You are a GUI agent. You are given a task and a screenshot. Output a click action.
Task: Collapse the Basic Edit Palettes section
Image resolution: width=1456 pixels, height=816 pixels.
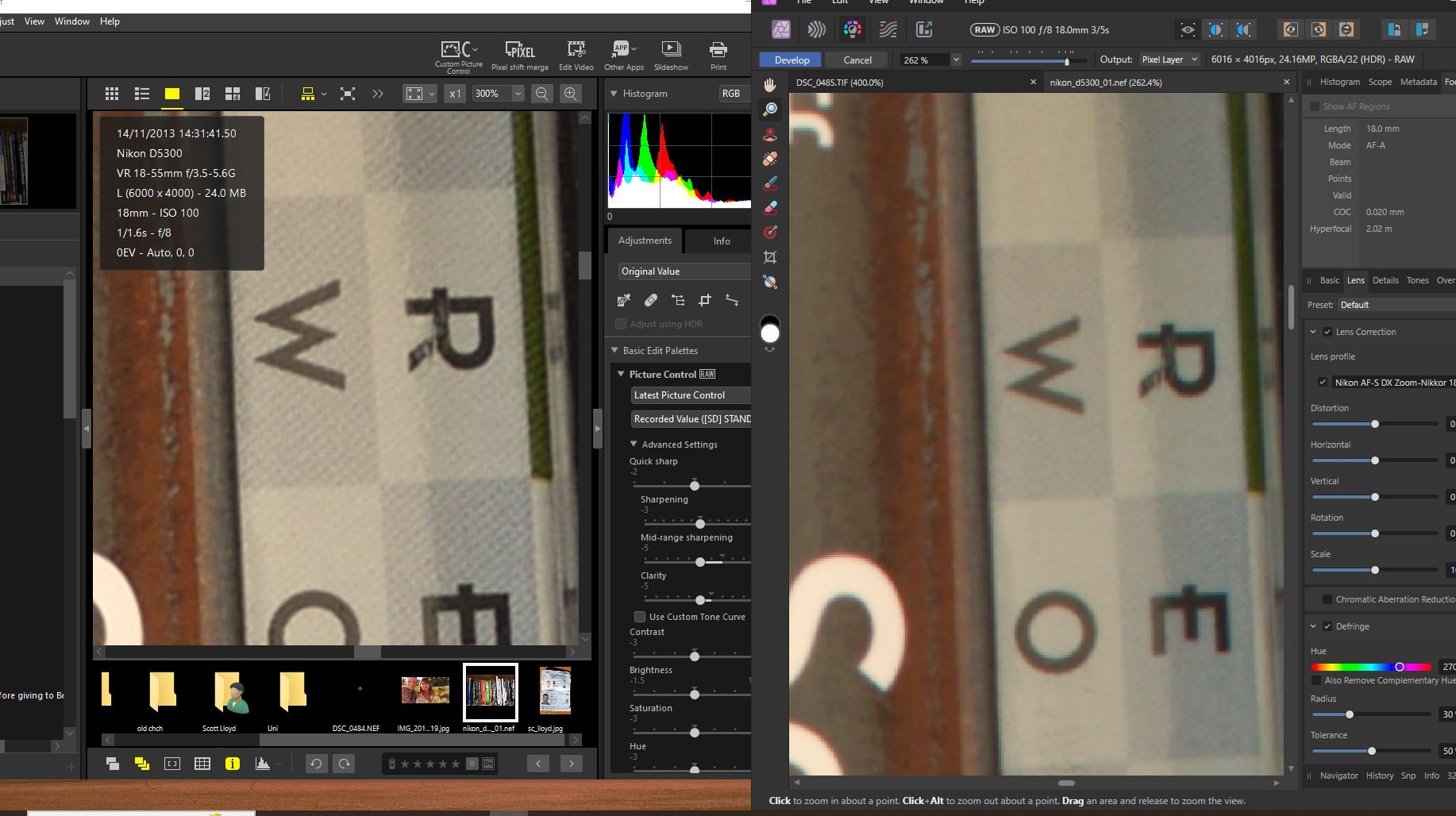[614, 350]
